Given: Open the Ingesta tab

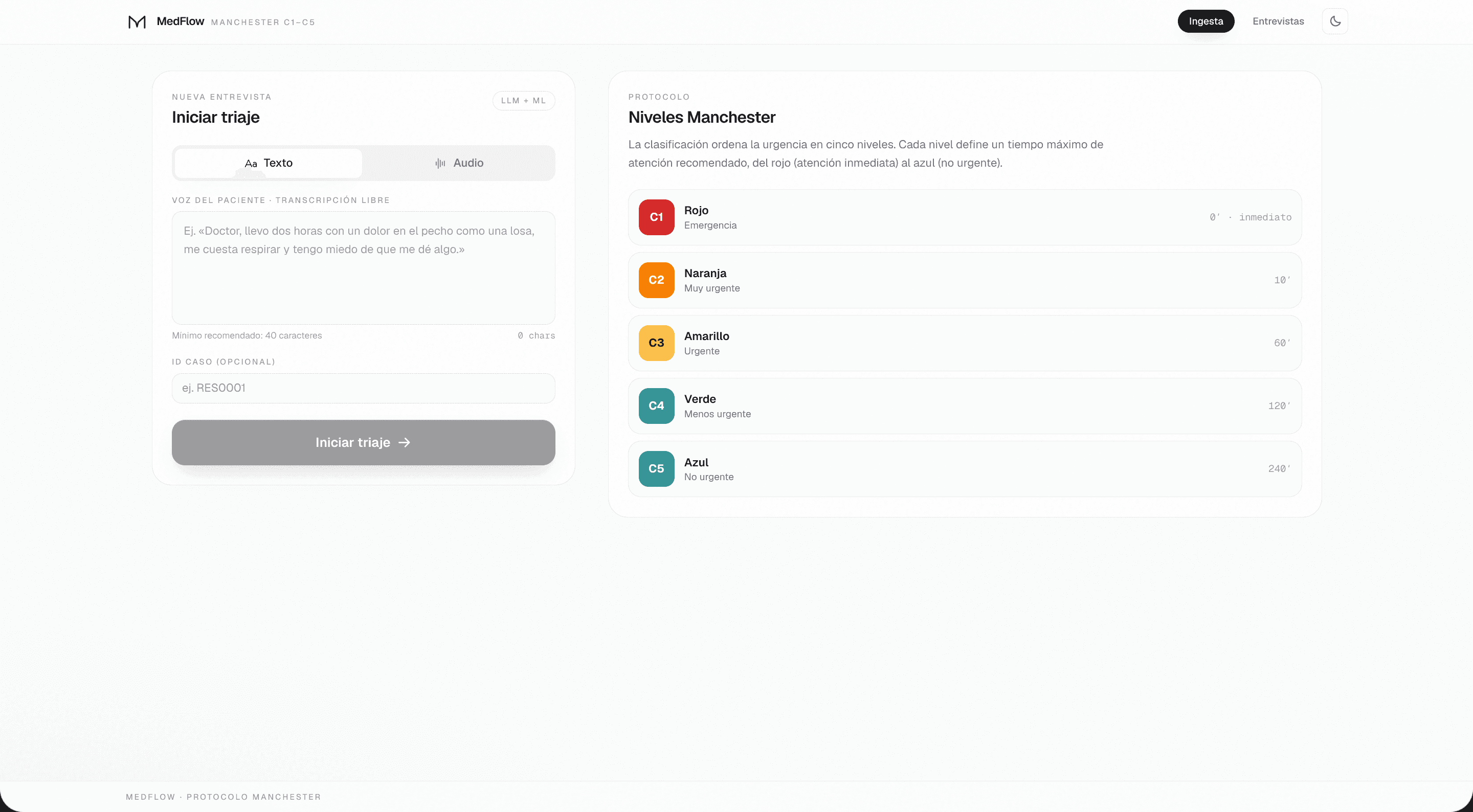Looking at the screenshot, I should point(1206,21).
